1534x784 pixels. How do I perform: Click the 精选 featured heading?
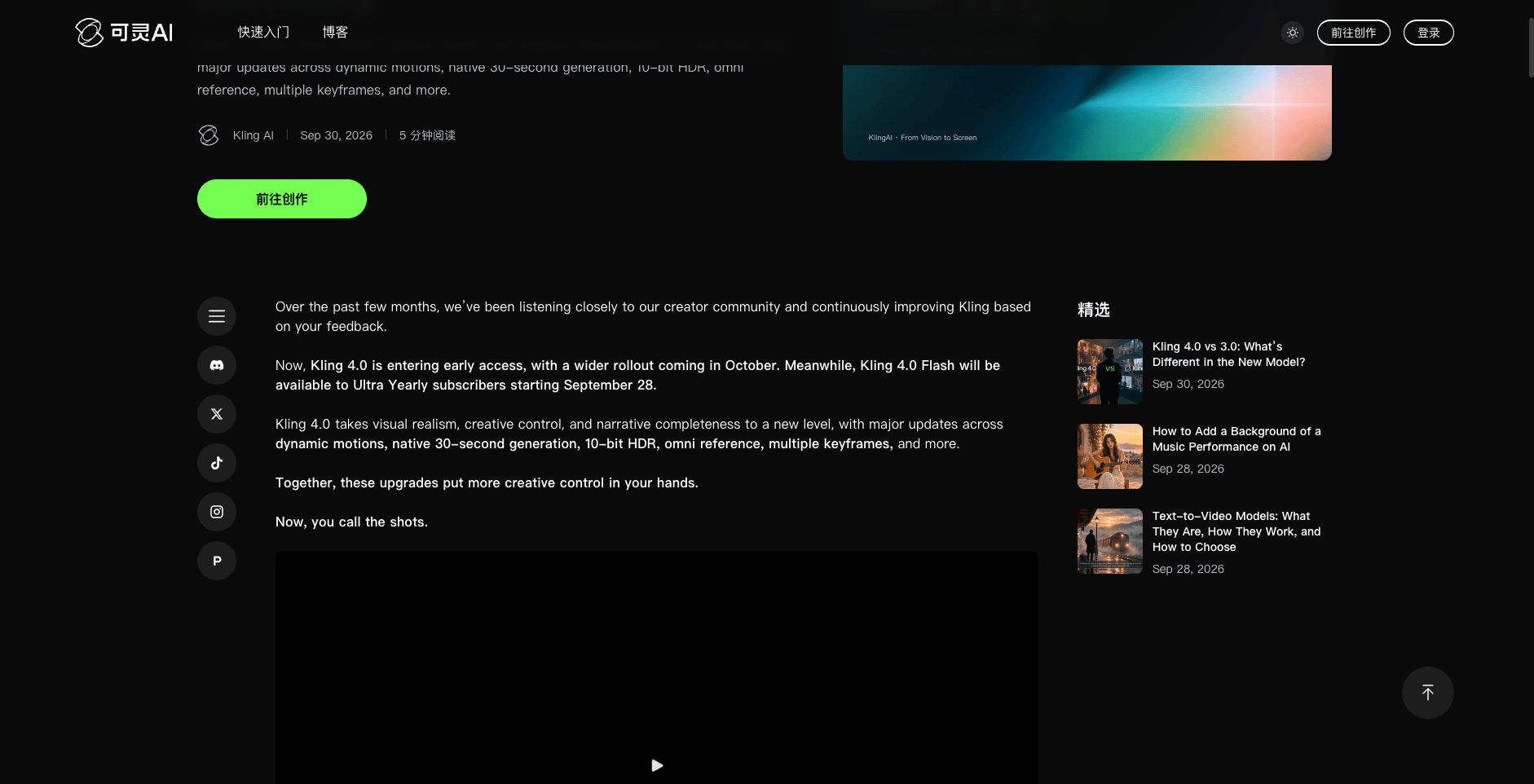point(1094,310)
